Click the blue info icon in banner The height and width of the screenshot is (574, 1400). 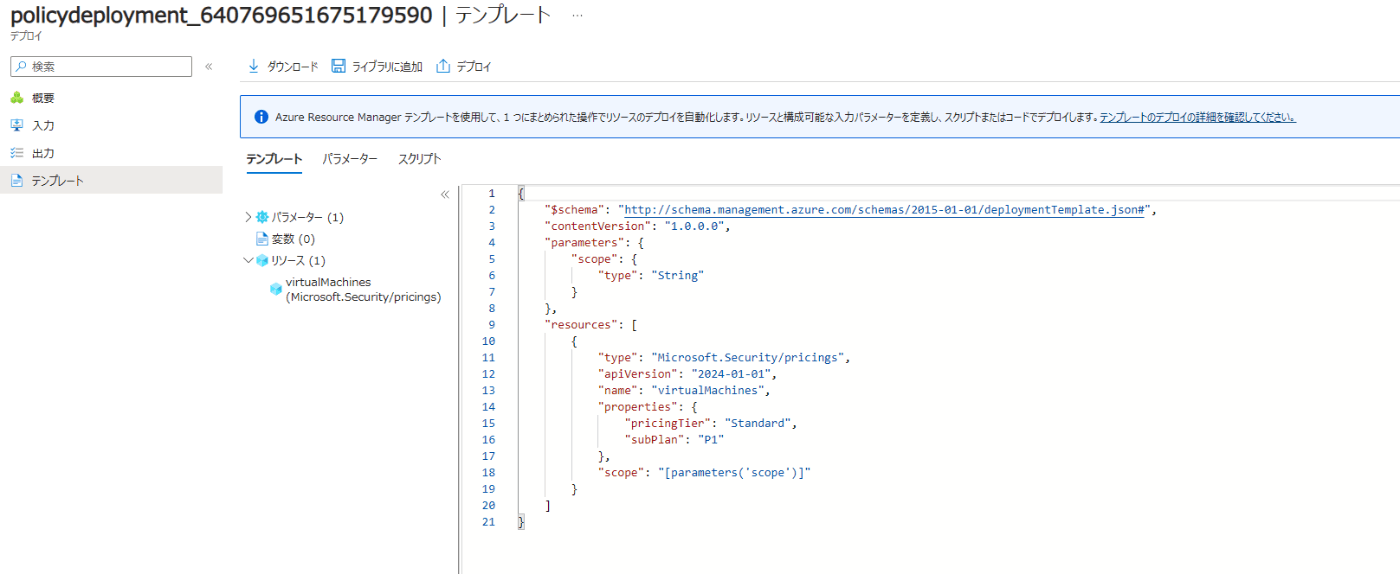point(262,117)
